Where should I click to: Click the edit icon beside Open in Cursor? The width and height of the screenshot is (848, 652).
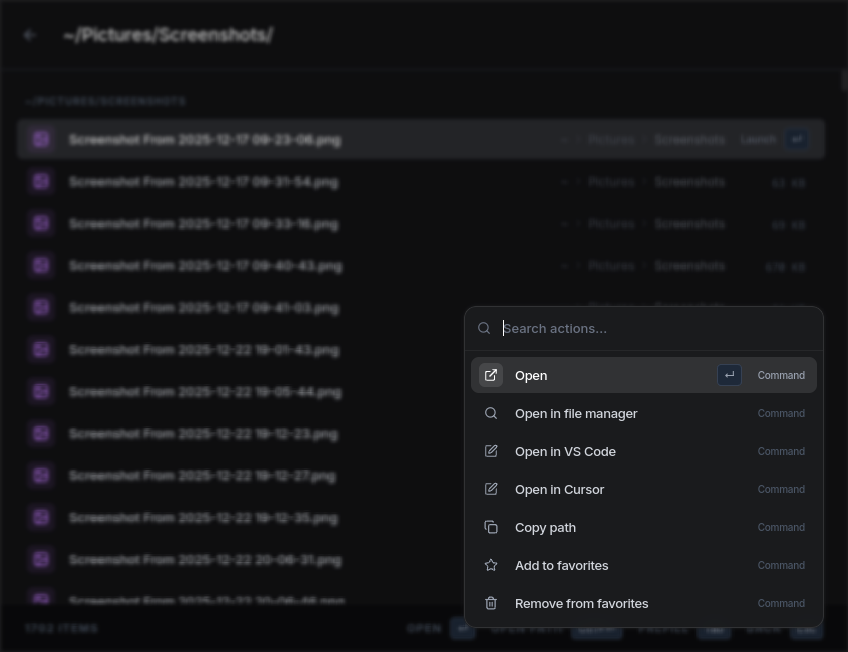tap(491, 489)
